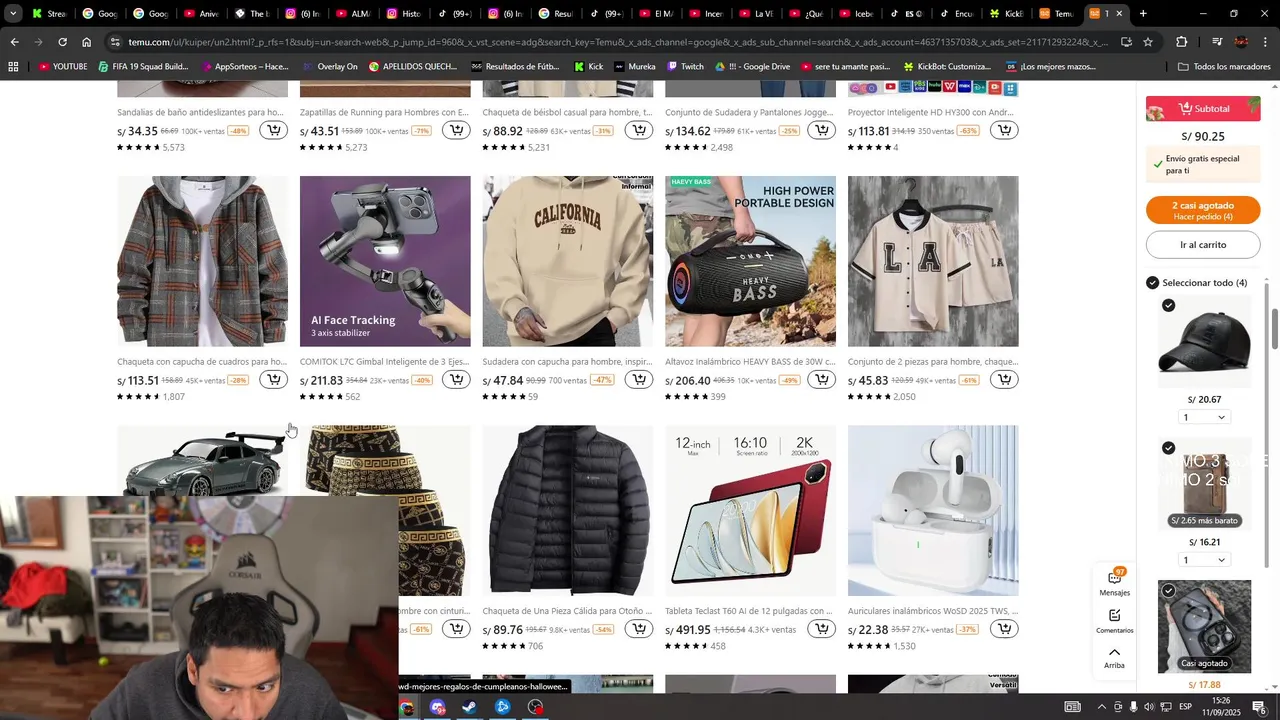
Task: Add Conjunto de 2 piezas S/45.83 to cart
Action: tap(1005, 380)
